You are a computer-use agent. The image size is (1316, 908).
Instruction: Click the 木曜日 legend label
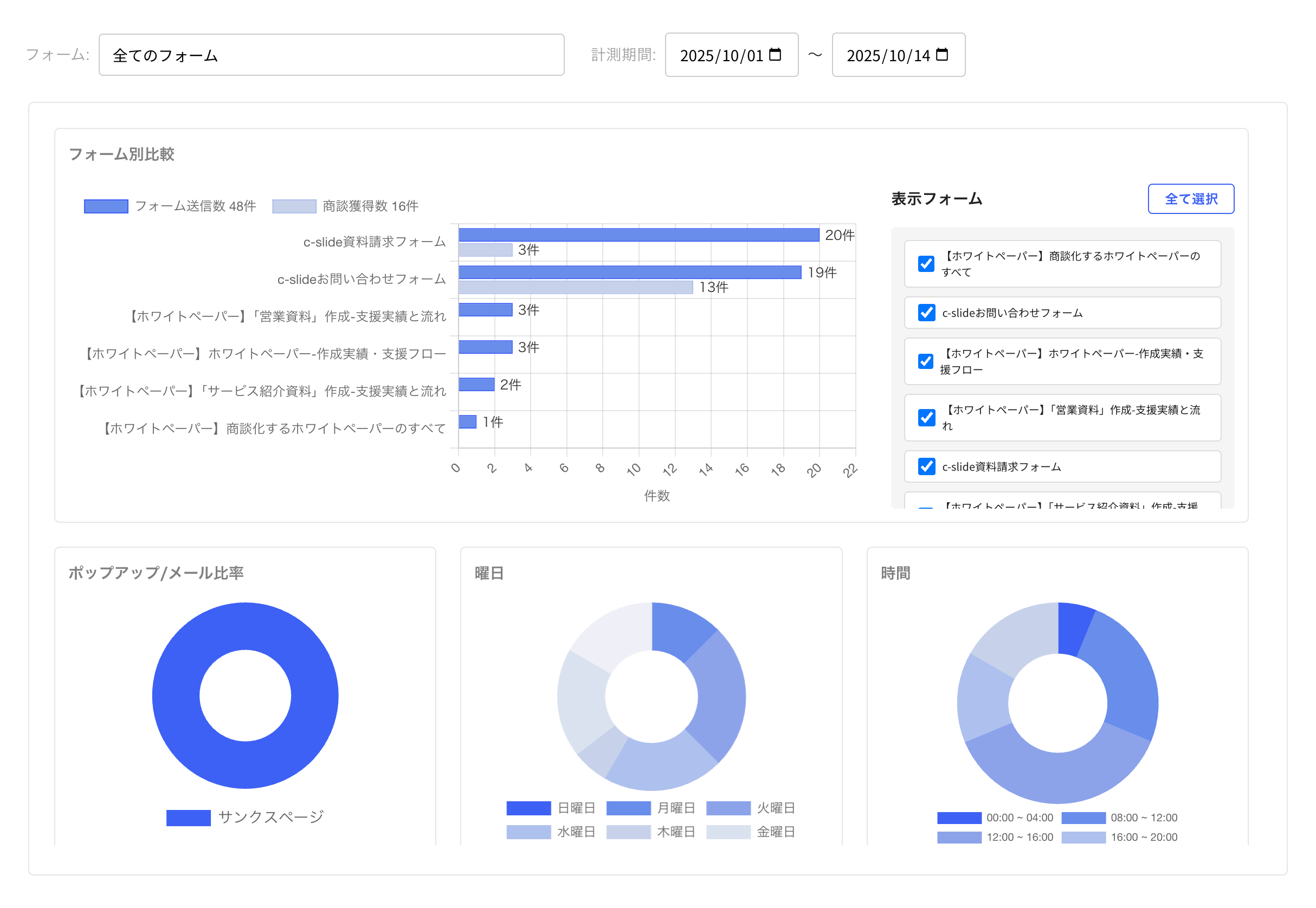676,832
